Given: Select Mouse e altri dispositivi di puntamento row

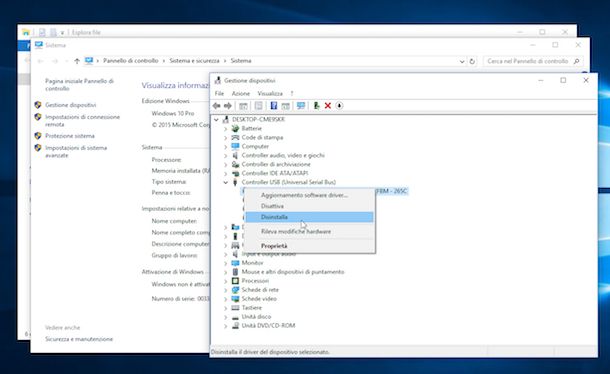Looking at the screenshot, I should pyautogui.click(x=293, y=272).
